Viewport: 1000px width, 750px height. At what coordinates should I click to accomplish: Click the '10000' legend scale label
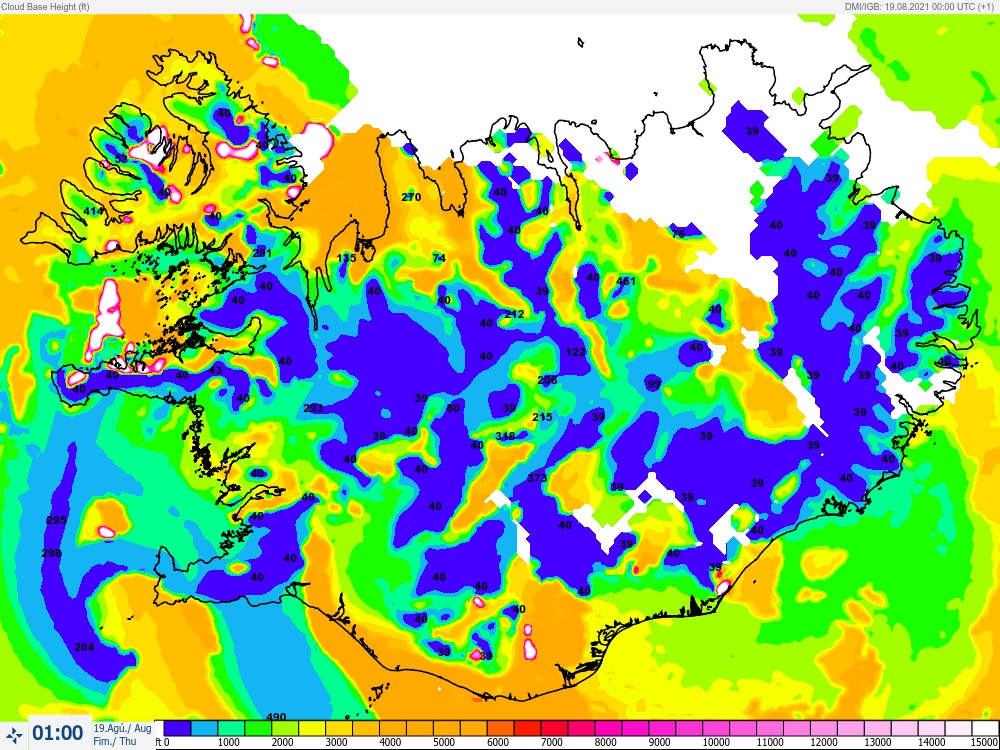coord(716,743)
